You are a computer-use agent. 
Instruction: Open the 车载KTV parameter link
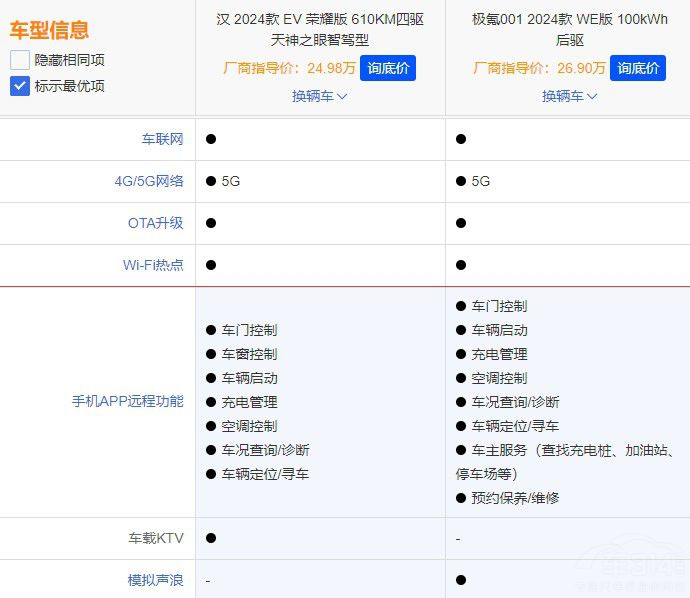tap(156, 538)
